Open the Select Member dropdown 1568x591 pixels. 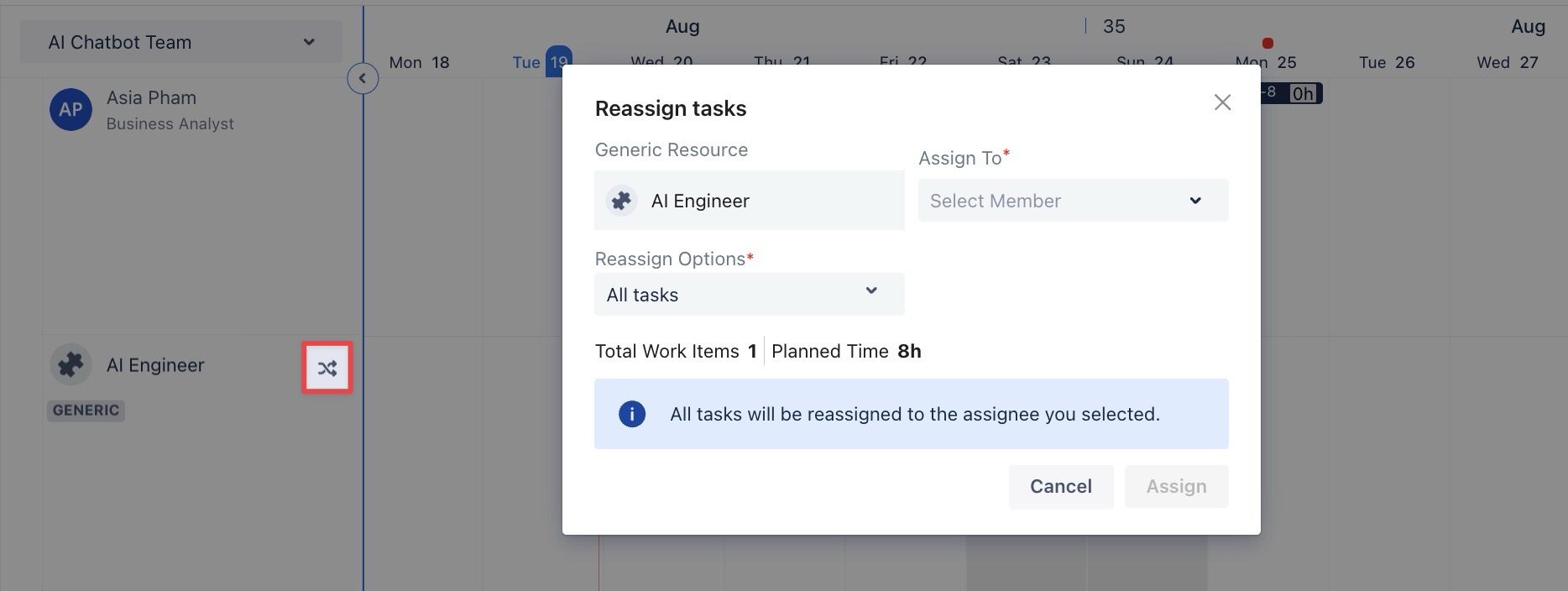[1073, 201]
